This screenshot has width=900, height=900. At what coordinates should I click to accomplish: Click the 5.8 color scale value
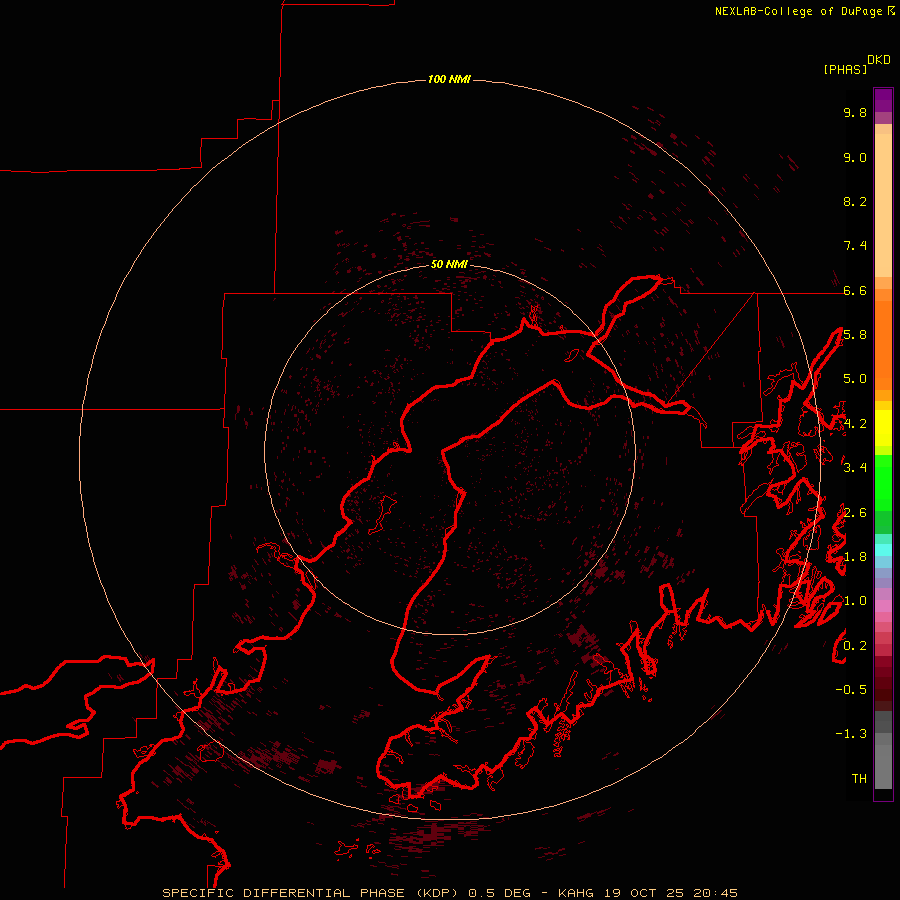855,335
